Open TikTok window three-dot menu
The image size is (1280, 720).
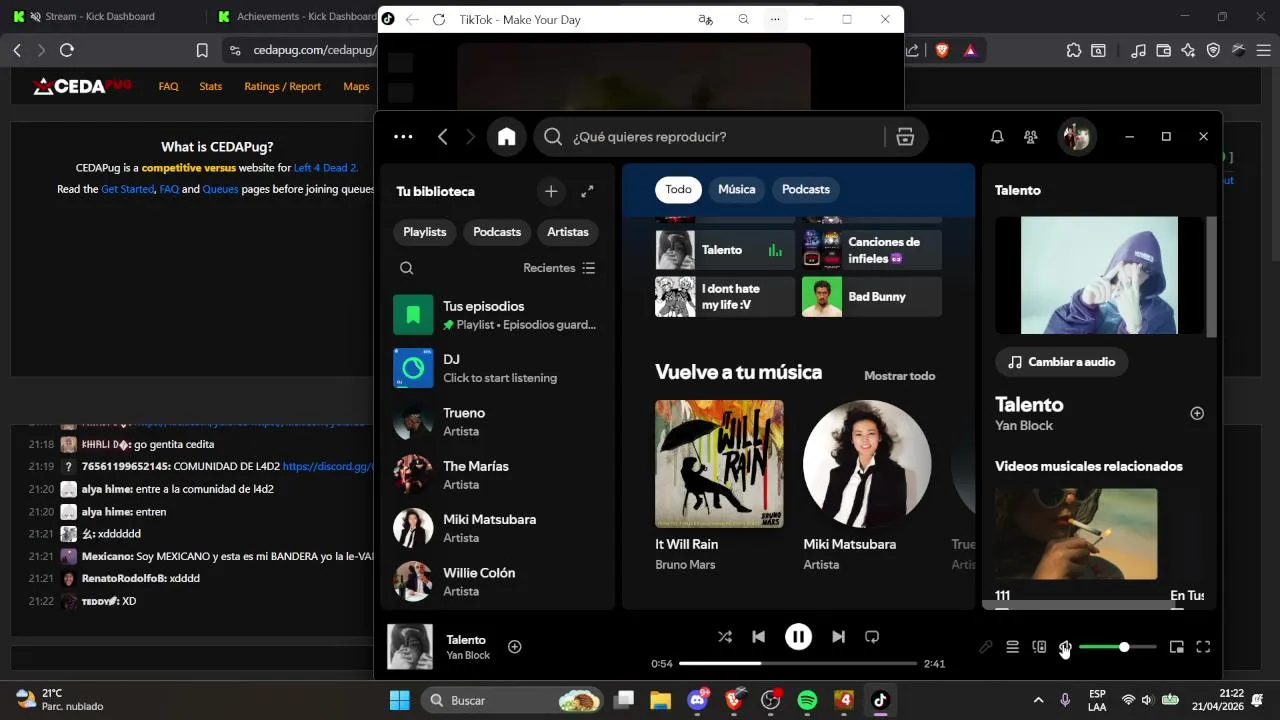pyautogui.click(x=775, y=19)
